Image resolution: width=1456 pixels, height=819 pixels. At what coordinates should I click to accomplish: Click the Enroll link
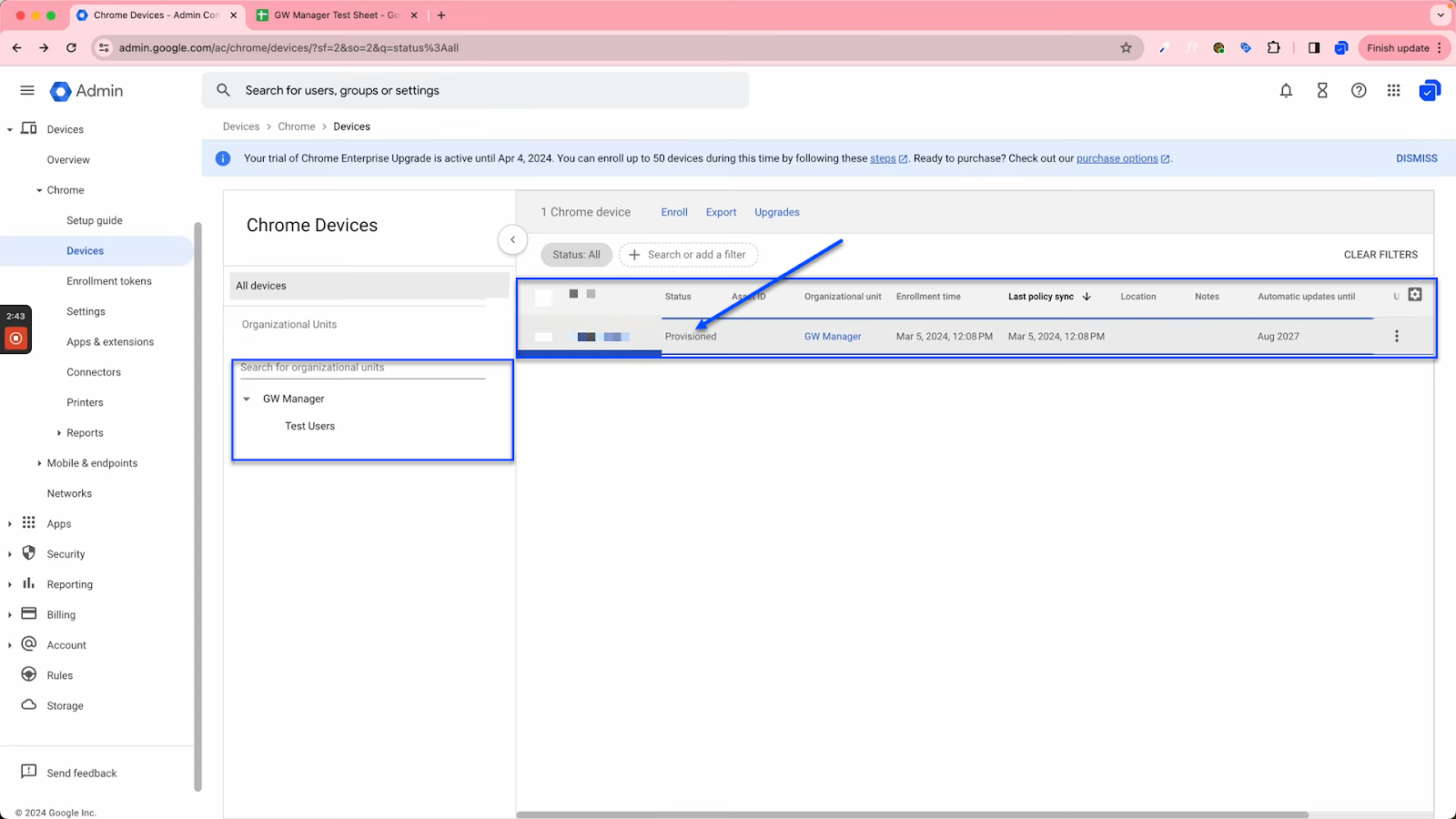(x=674, y=212)
